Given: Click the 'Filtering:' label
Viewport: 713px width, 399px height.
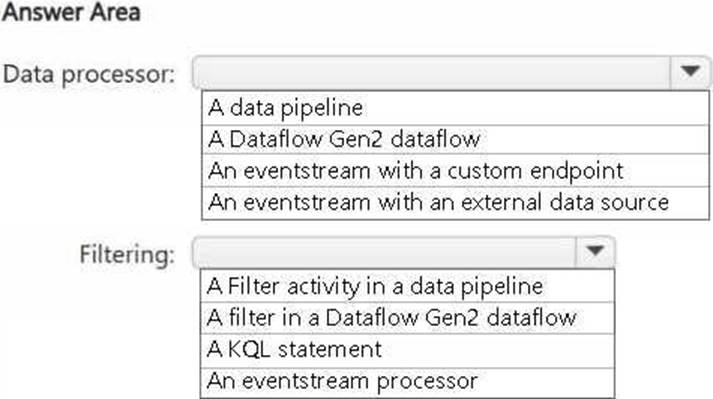Looking at the screenshot, I should click(x=127, y=254).
